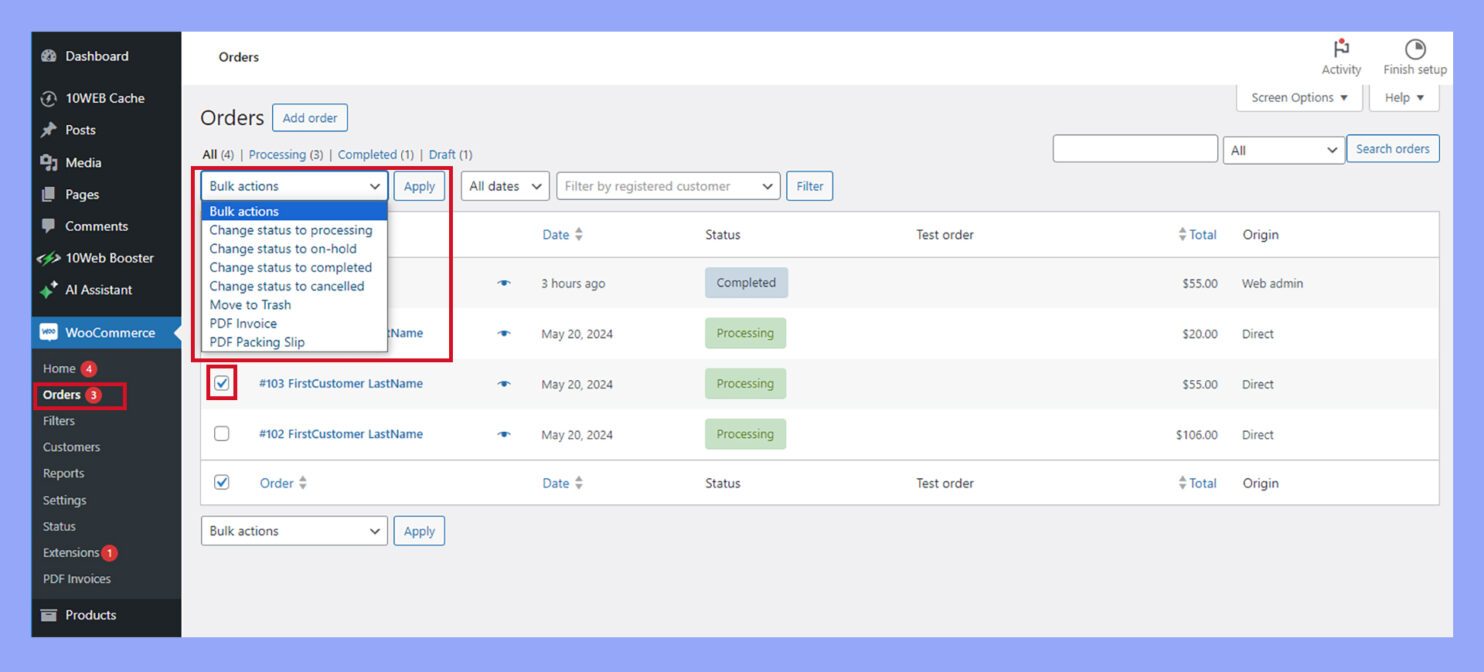The height and width of the screenshot is (672, 1484).
Task: Click the 10Web Booster lightning icon
Action: tap(48, 258)
